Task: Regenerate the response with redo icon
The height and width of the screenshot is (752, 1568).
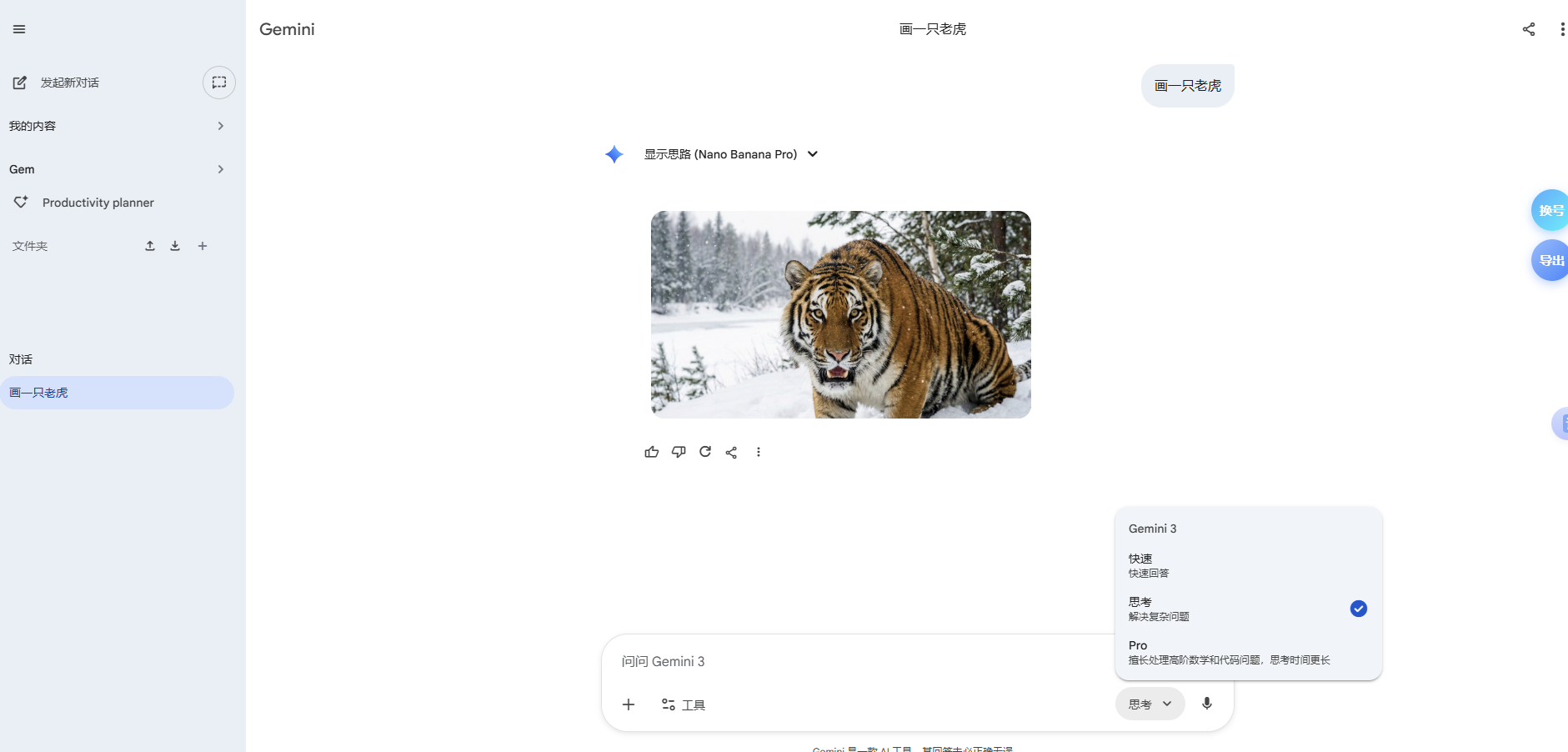Action: (705, 452)
